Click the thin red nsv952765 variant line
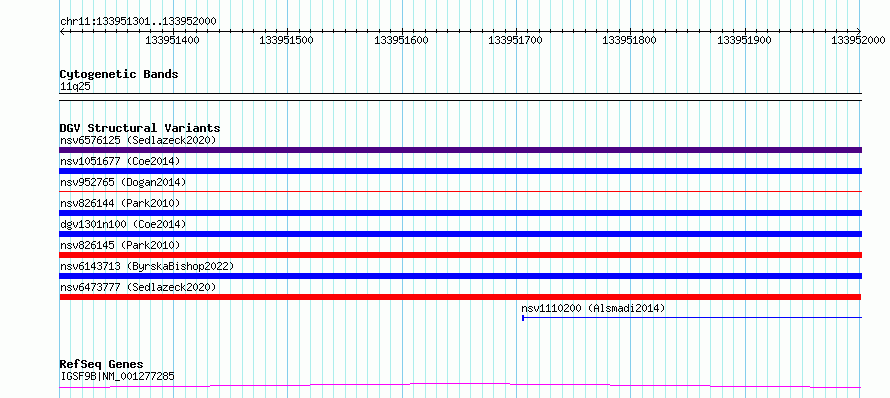 [x=460, y=192]
